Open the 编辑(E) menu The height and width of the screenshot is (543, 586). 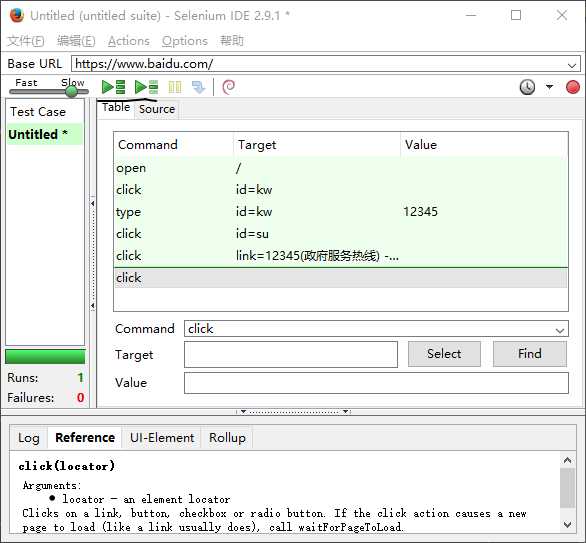tap(76, 41)
